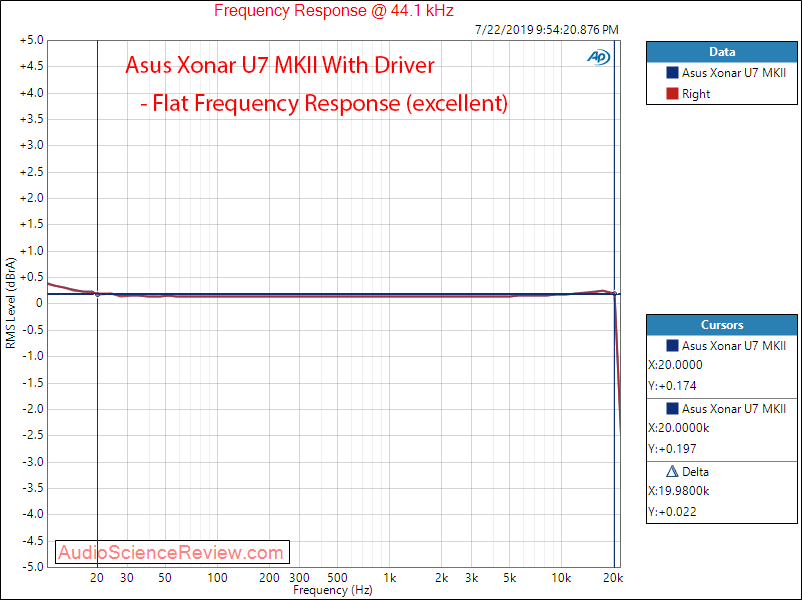Screen dimensions: 802x600
Task: Click the Delta label in Cursors panel
Action: (x=695, y=471)
